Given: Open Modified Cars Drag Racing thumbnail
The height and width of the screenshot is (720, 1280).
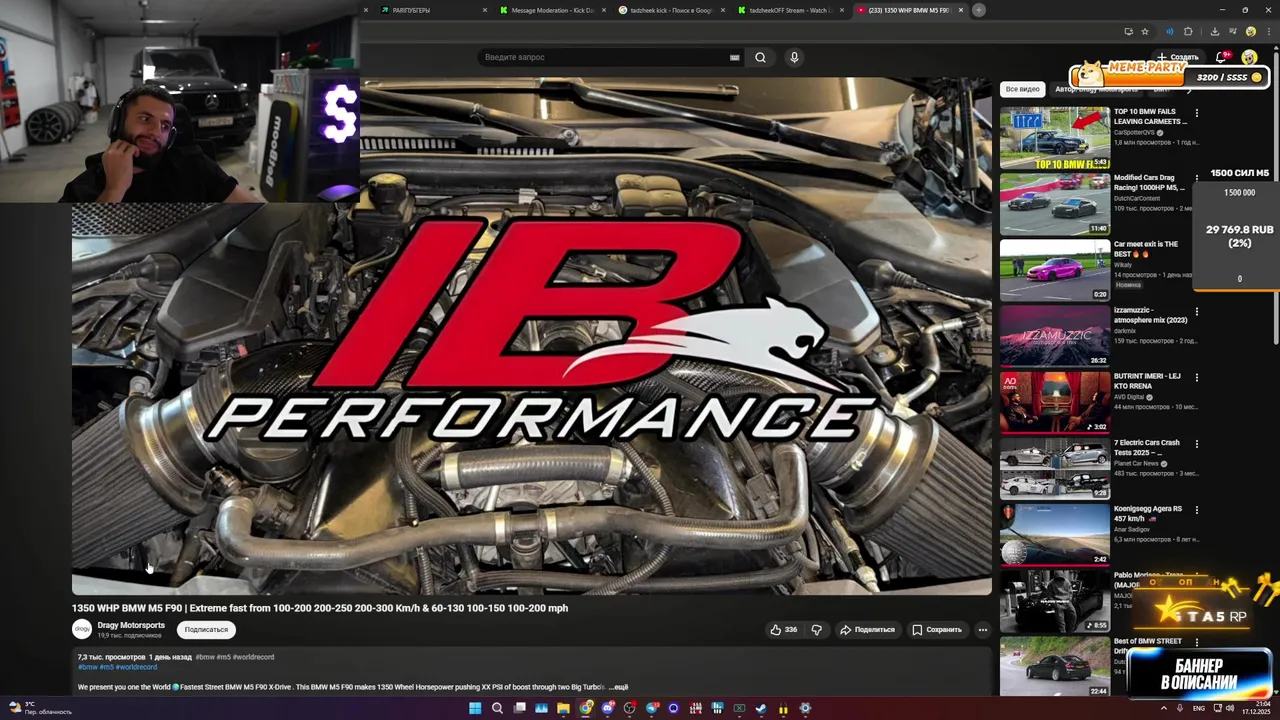Looking at the screenshot, I should click(x=1055, y=203).
